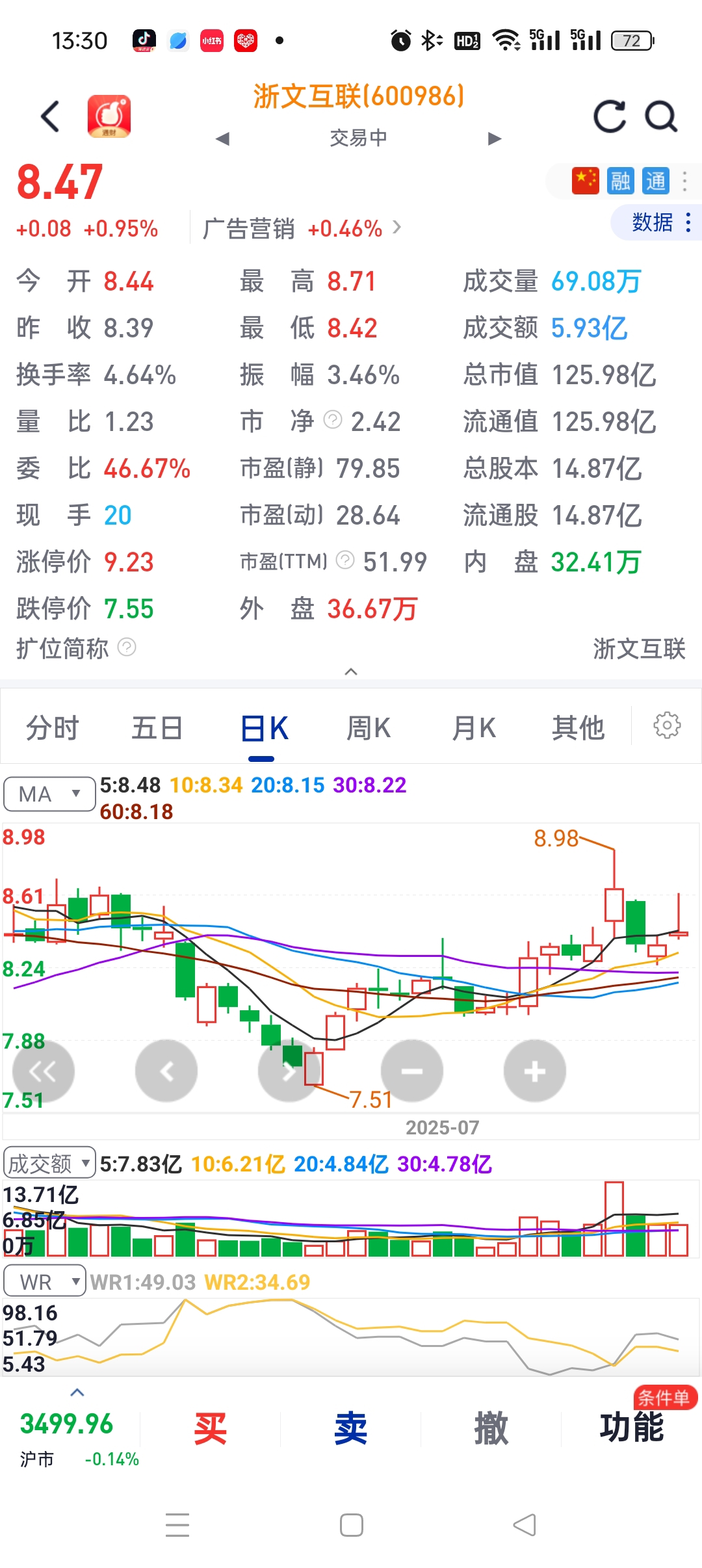Collapse the quote details panel
The height and width of the screenshot is (1568, 702).
click(351, 672)
